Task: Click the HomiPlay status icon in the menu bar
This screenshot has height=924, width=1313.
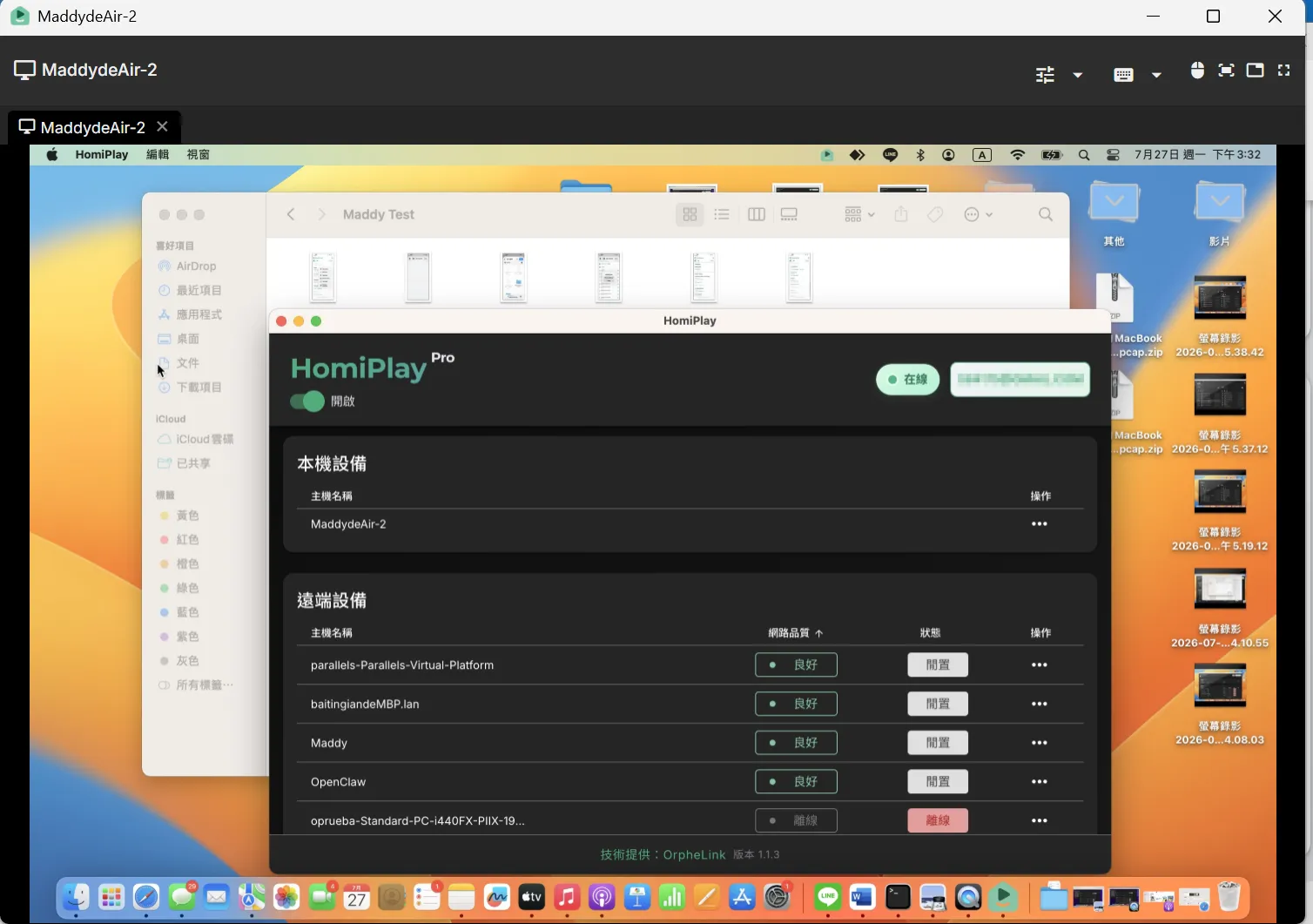Action: (x=827, y=155)
